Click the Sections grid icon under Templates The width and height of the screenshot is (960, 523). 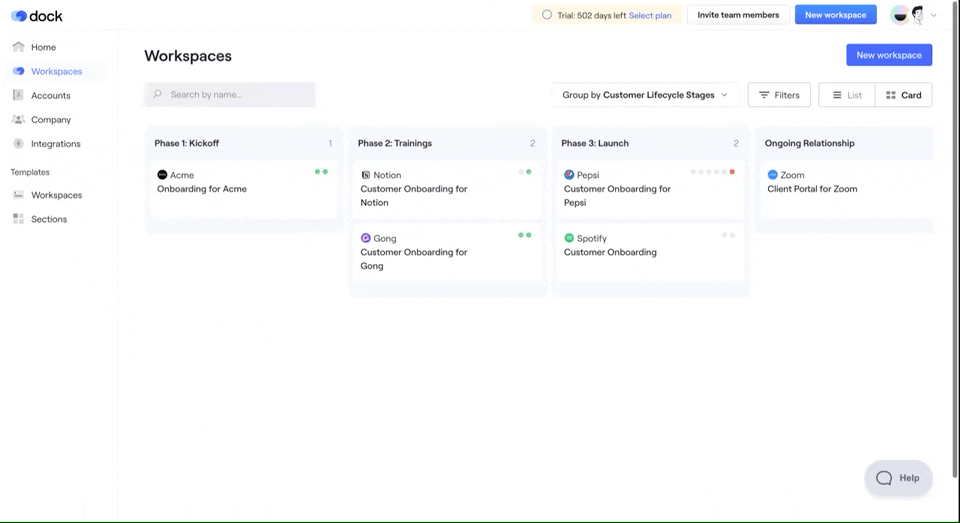(18, 219)
